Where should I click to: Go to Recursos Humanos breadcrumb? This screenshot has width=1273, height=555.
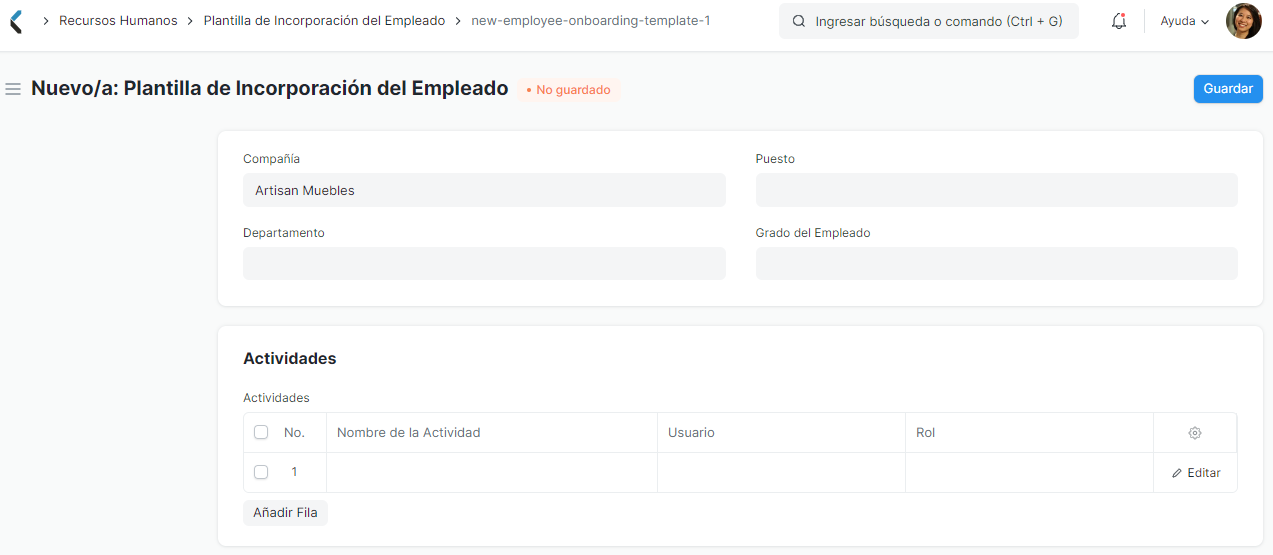(x=118, y=21)
